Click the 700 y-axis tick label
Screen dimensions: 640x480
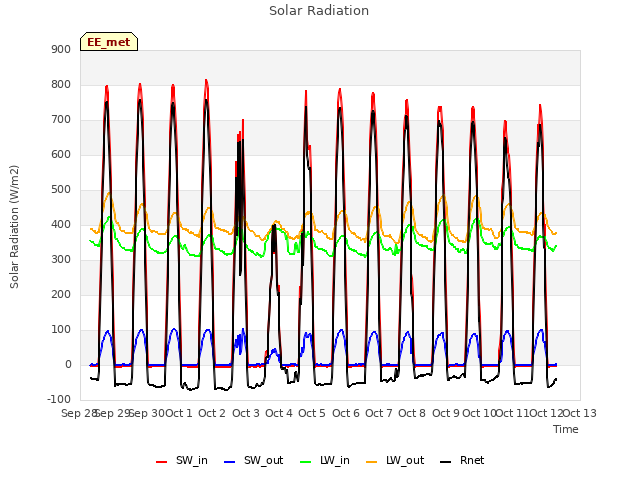tap(61, 120)
